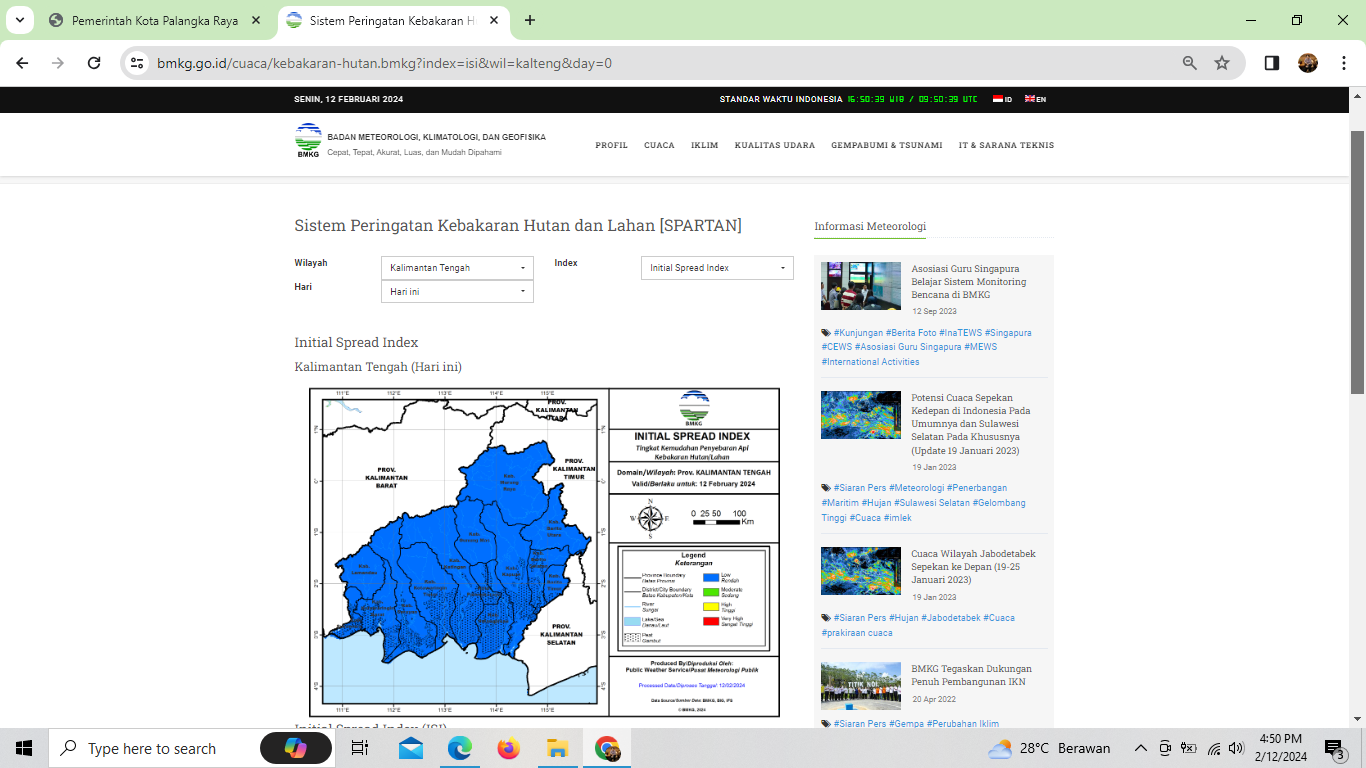Click the browser address bar URL
1366x768 pixels.
(x=384, y=63)
